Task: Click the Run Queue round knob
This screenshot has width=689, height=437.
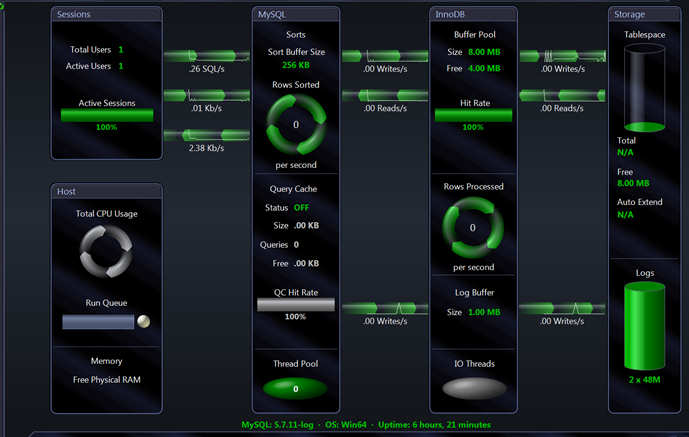Action: pos(144,321)
